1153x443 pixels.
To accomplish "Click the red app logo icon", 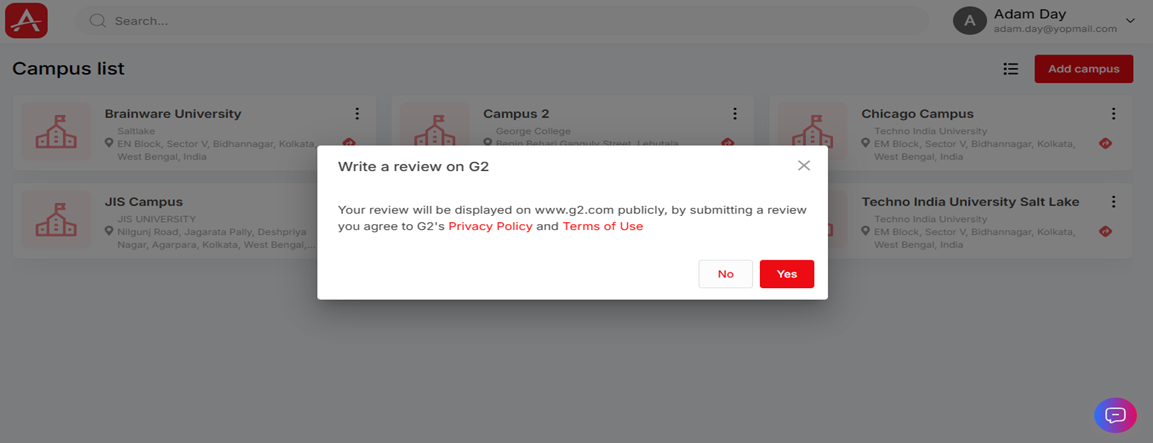I will (x=26, y=21).
